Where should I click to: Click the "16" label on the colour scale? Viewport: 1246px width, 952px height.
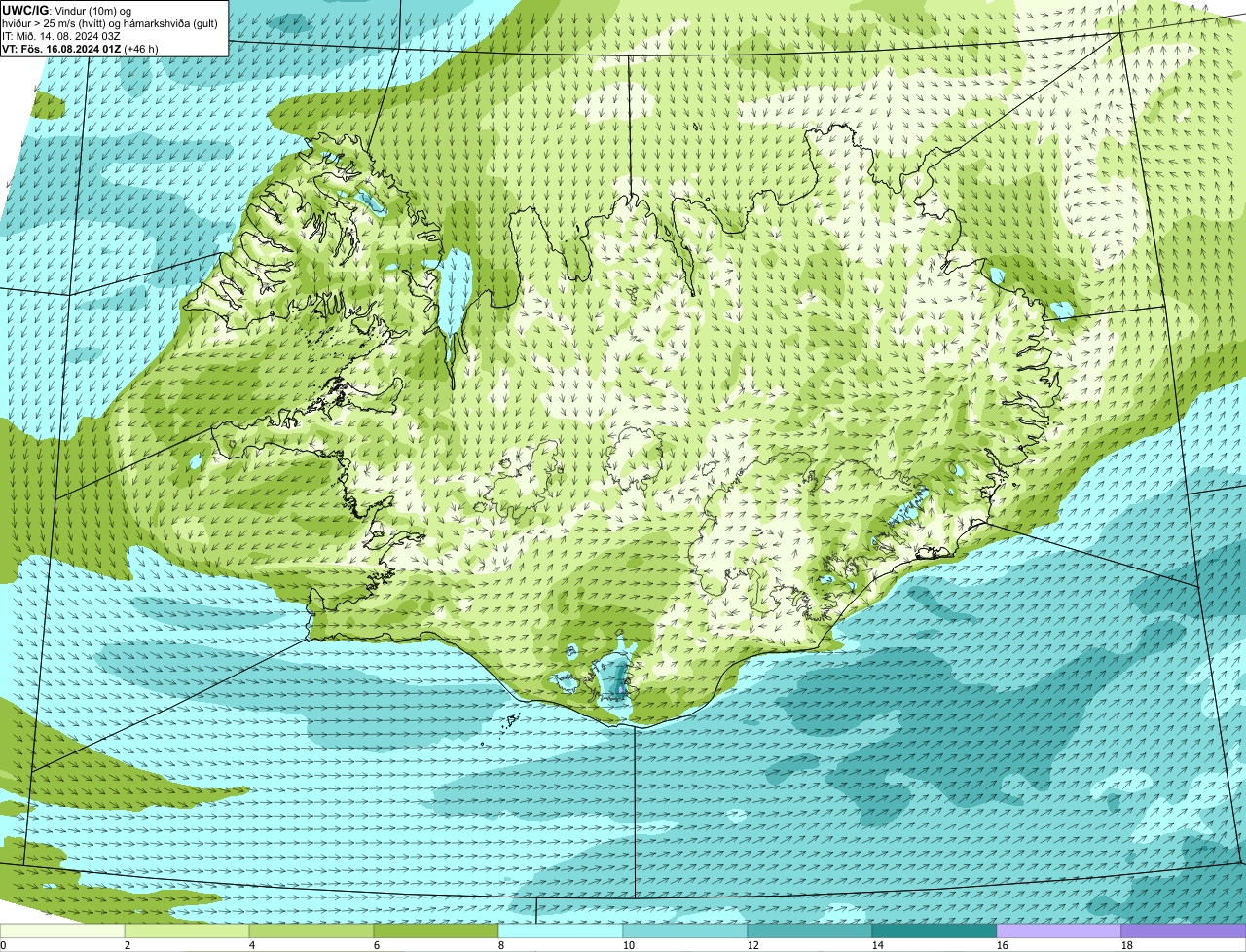tap(1003, 945)
